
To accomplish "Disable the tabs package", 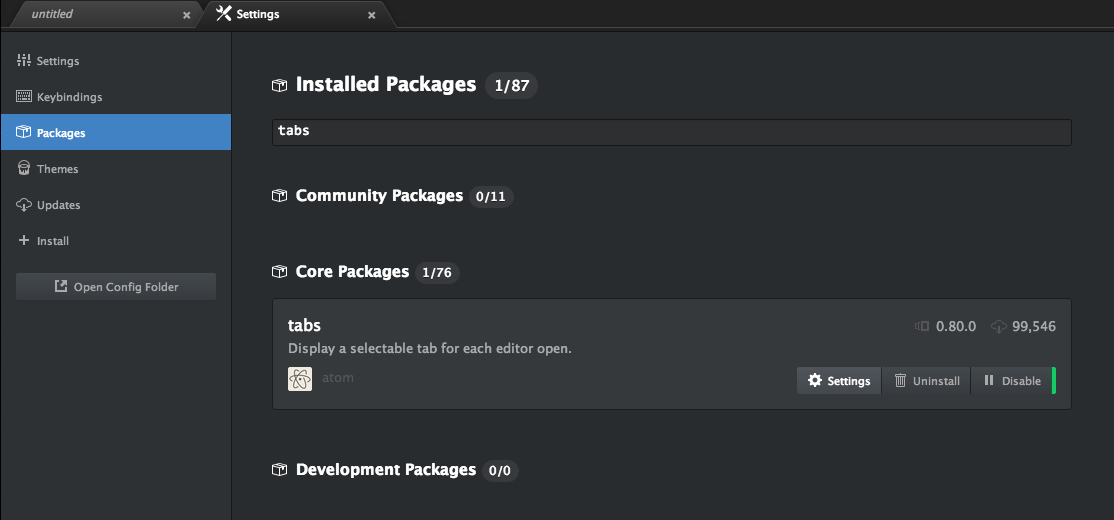I will (x=1012, y=381).
